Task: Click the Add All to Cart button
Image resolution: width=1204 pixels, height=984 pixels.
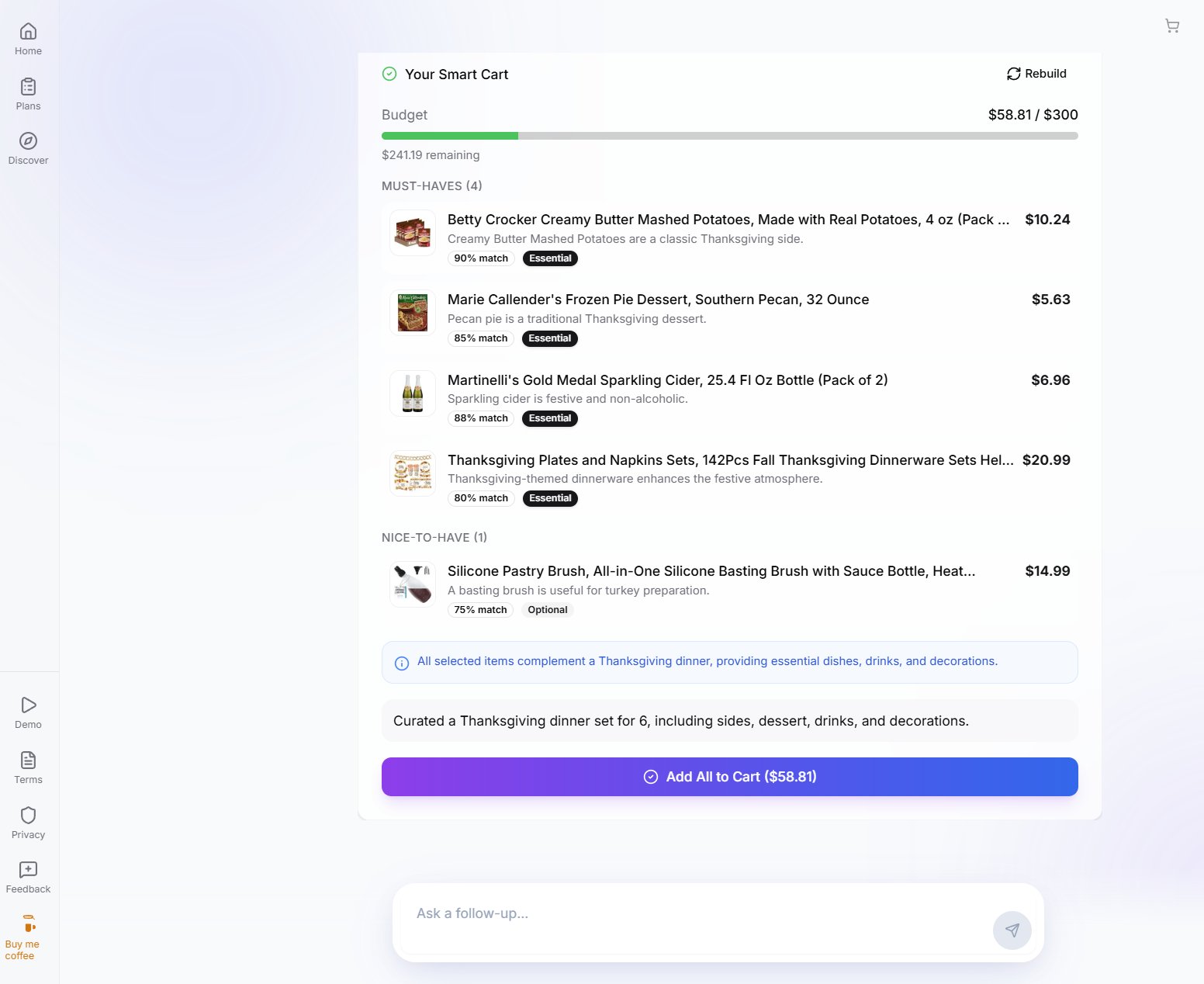Action: (x=728, y=776)
